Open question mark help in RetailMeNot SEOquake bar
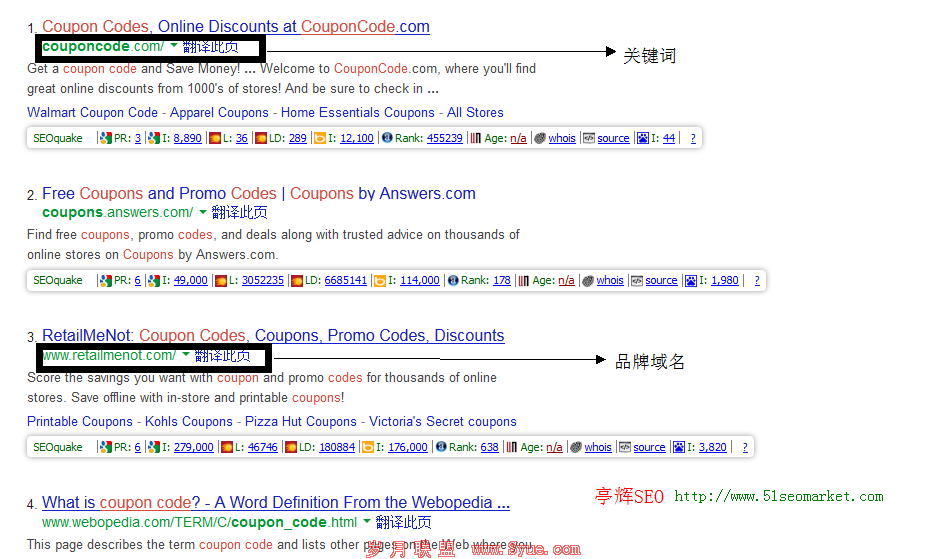944x559 pixels. (x=745, y=447)
